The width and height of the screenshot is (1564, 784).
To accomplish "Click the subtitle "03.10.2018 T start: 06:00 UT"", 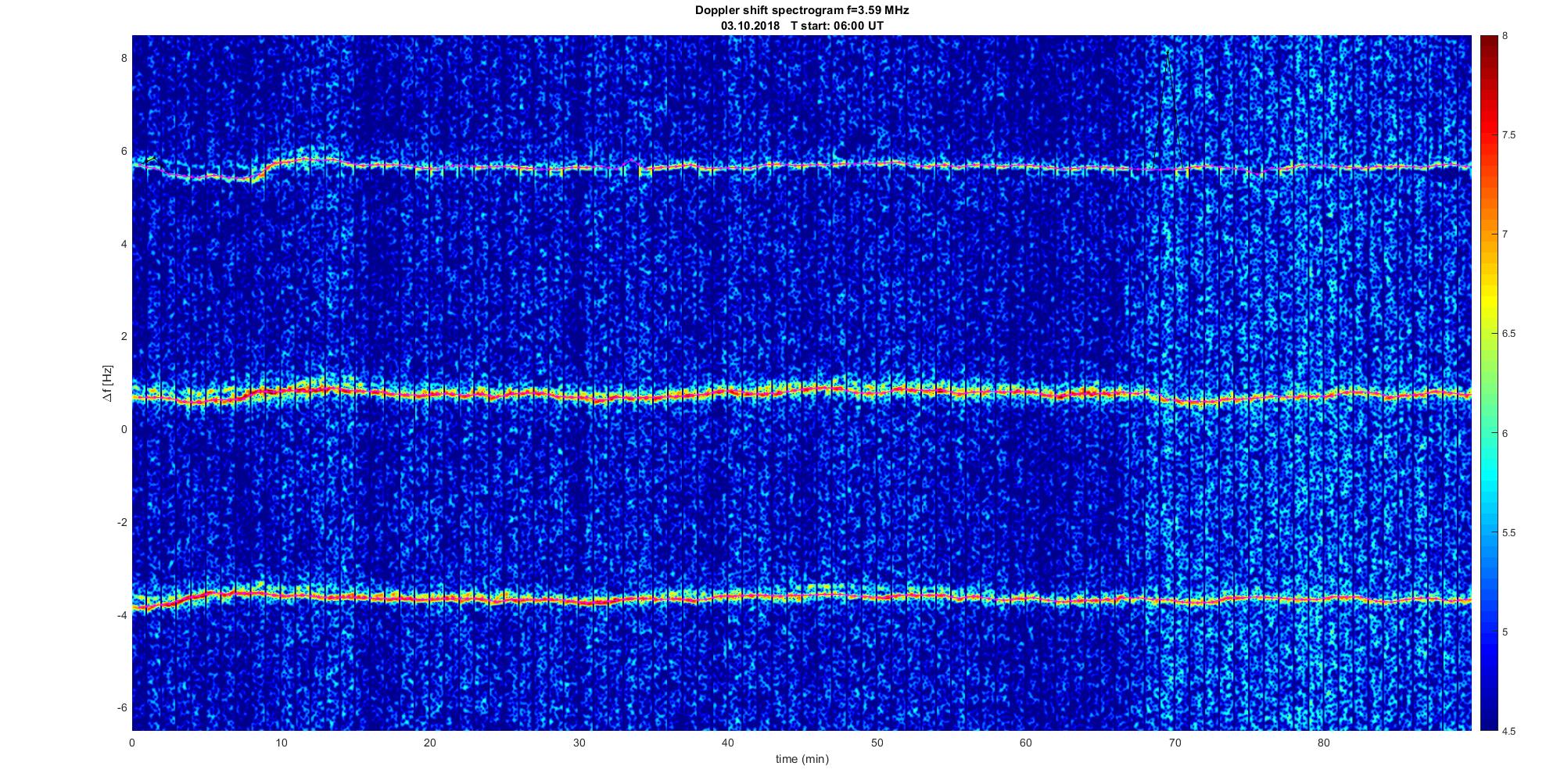I will (802, 25).
